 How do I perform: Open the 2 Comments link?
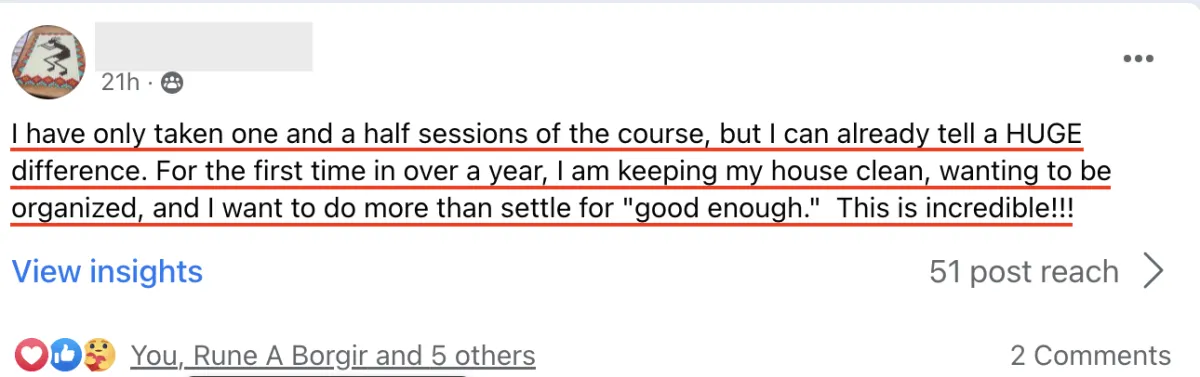tap(1090, 355)
